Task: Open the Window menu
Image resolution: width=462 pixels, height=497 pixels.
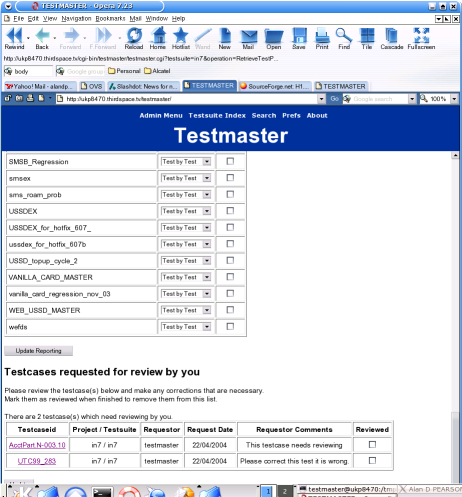Action: (157, 19)
